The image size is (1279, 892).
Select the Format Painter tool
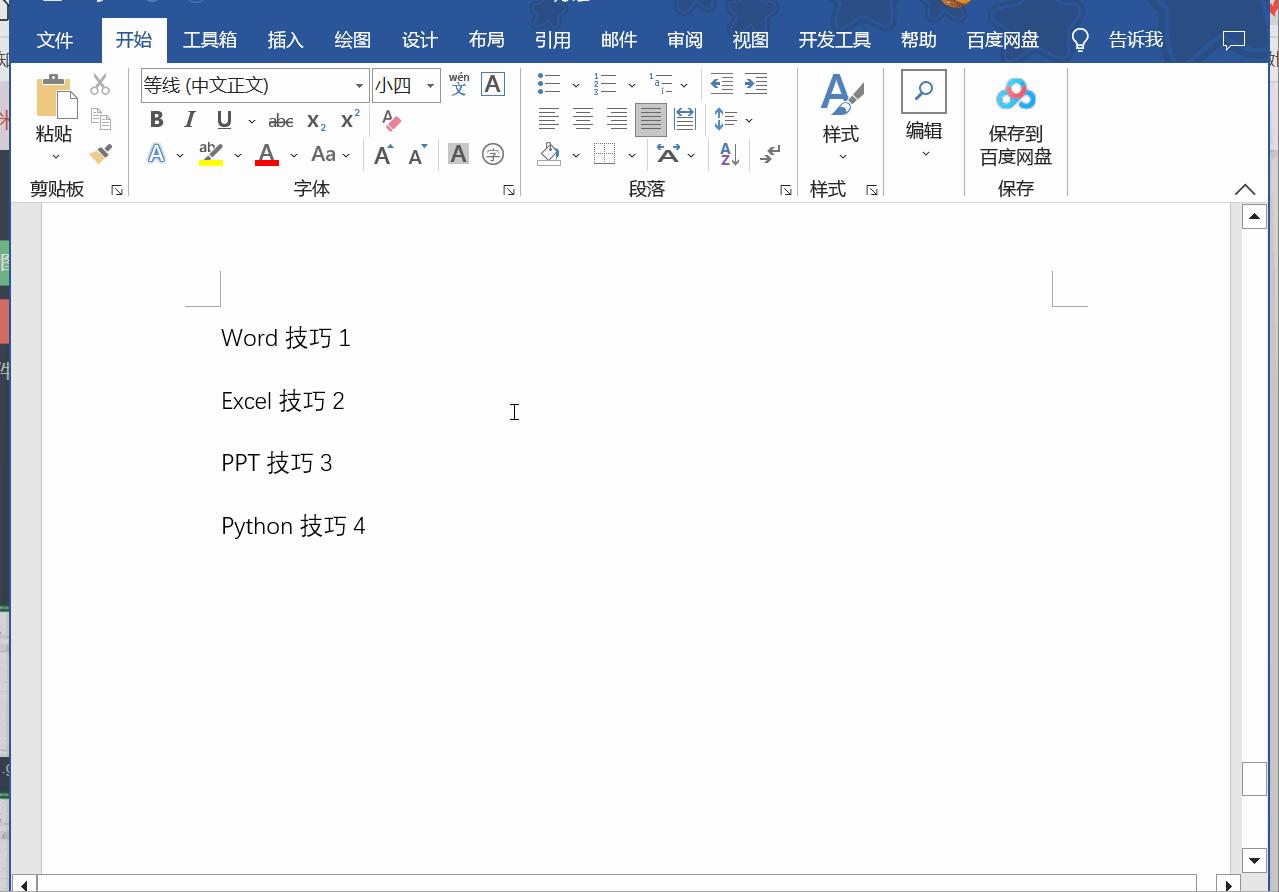click(x=99, y=153)
